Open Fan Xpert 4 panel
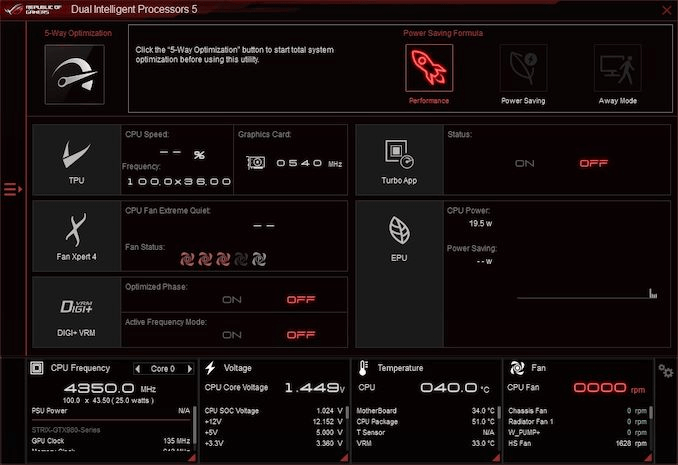 pos(77,236)
